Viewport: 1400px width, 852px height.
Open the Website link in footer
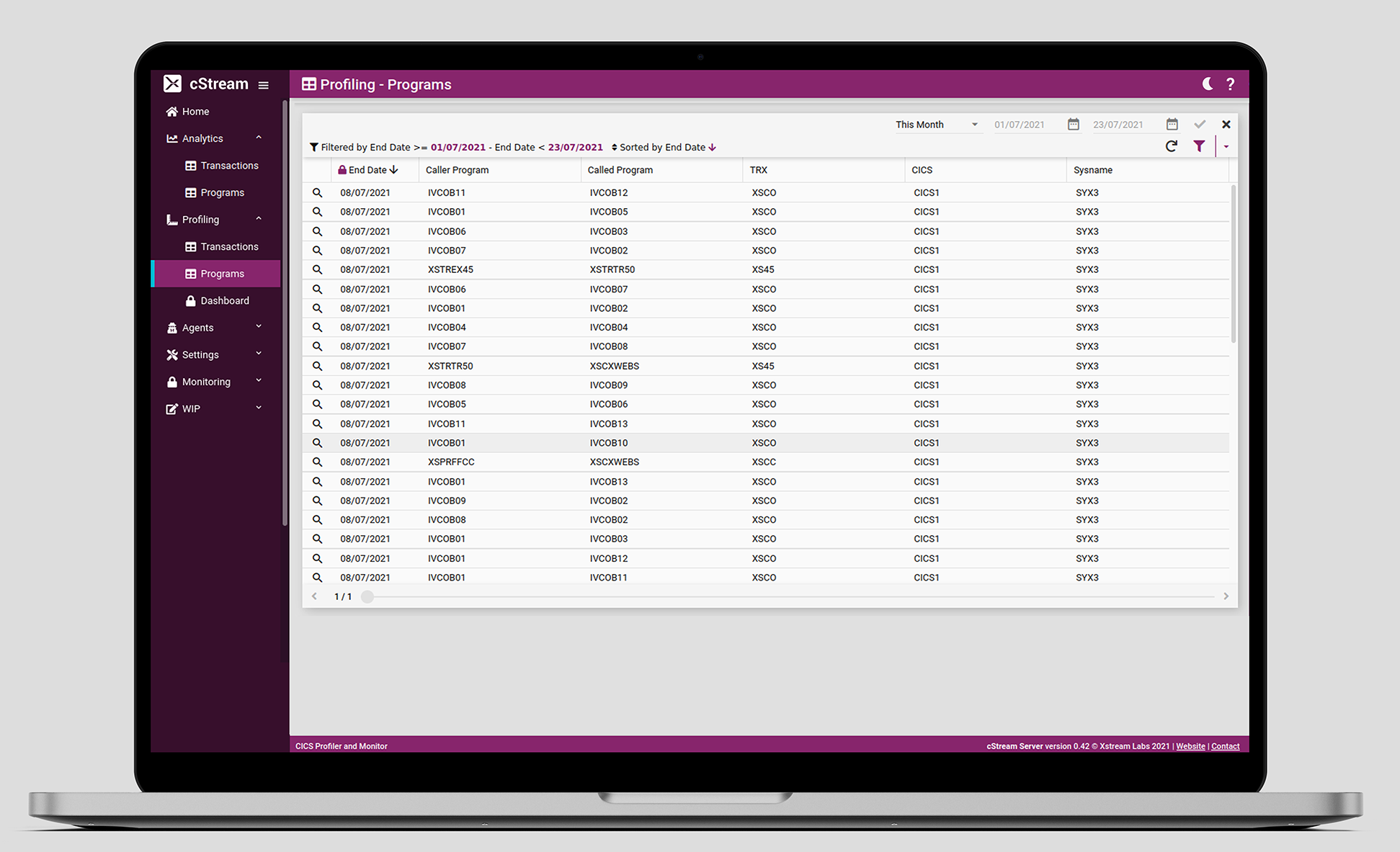click(x=1190, y=746)
